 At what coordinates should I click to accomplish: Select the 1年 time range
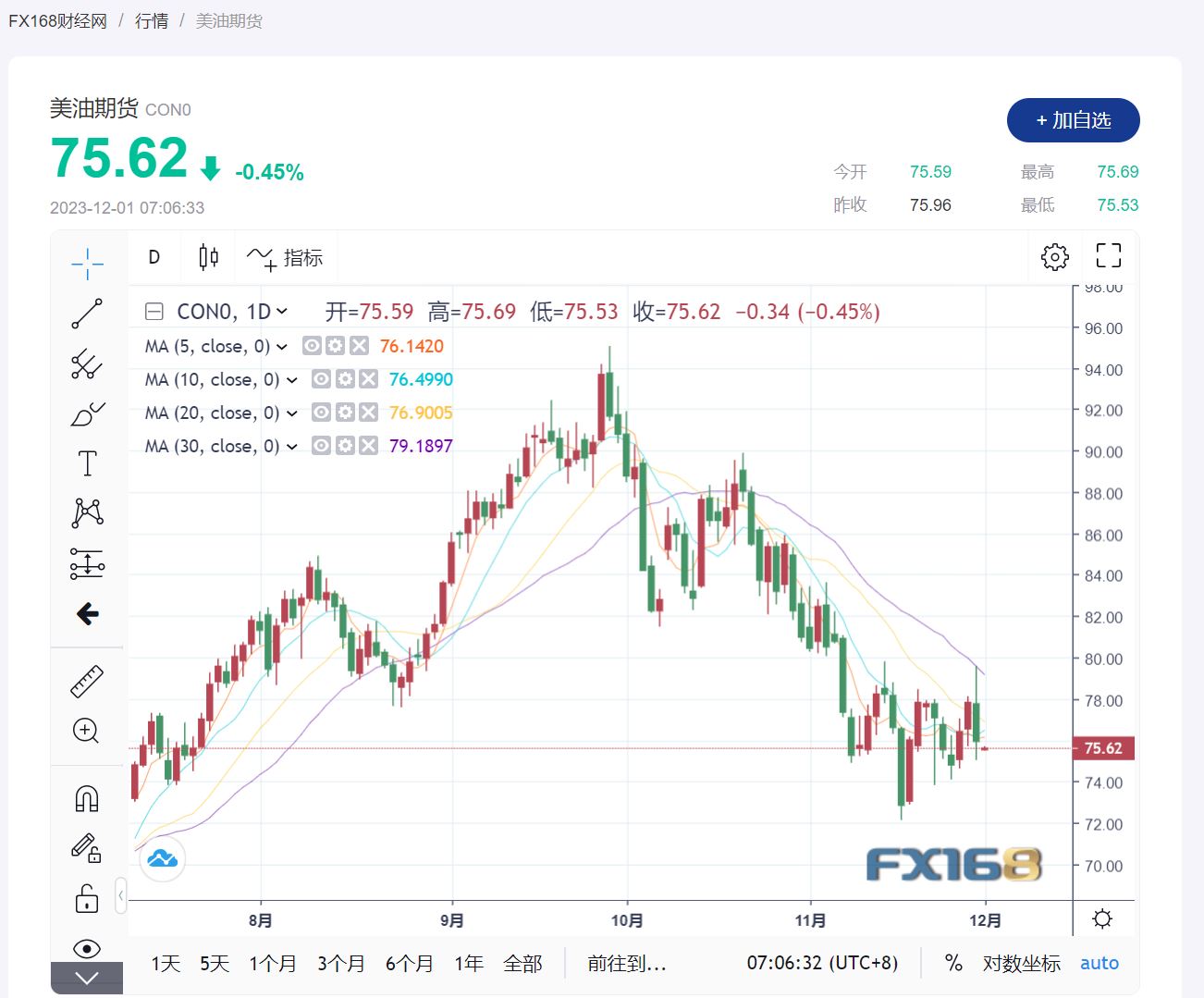coord(469,964)
